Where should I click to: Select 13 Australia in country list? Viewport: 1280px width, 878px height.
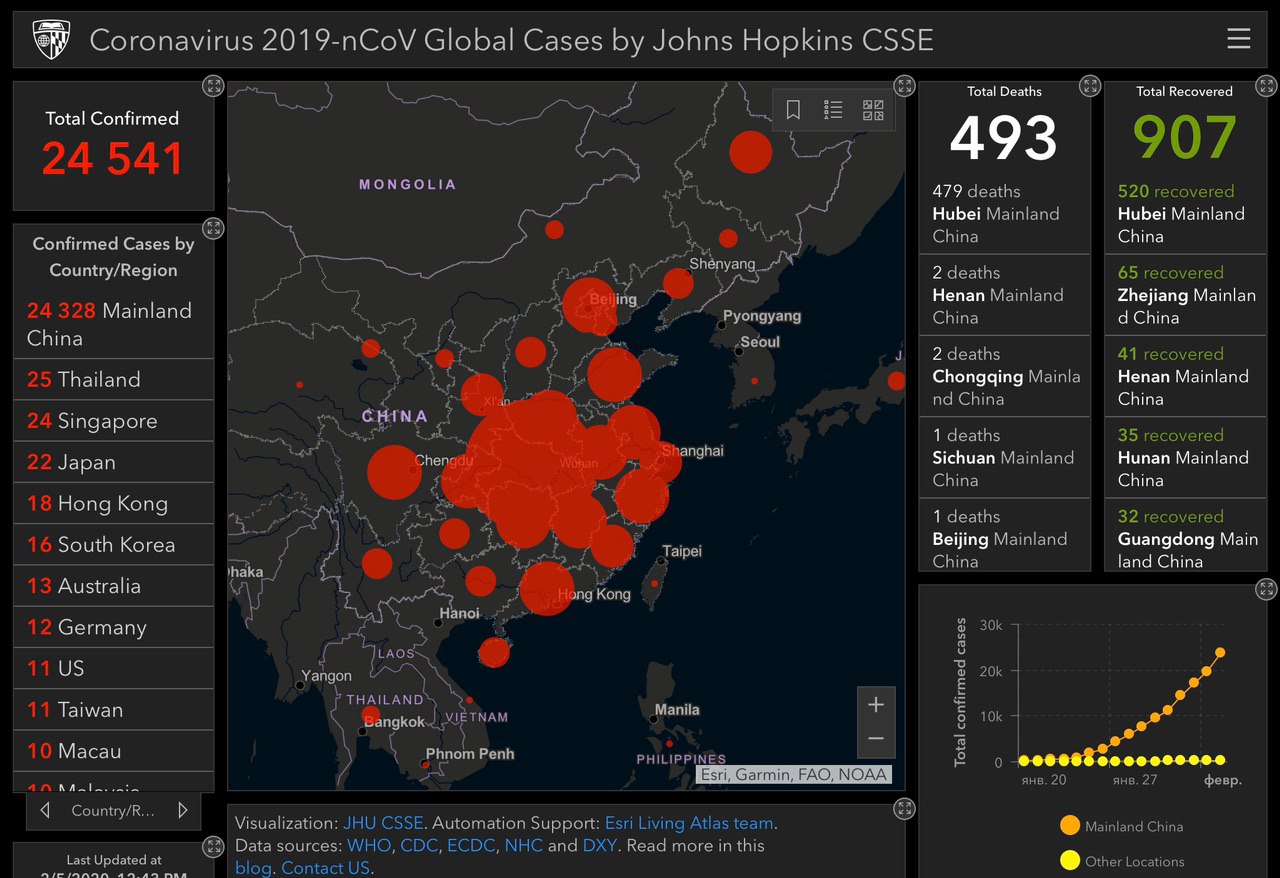point(113,586)
